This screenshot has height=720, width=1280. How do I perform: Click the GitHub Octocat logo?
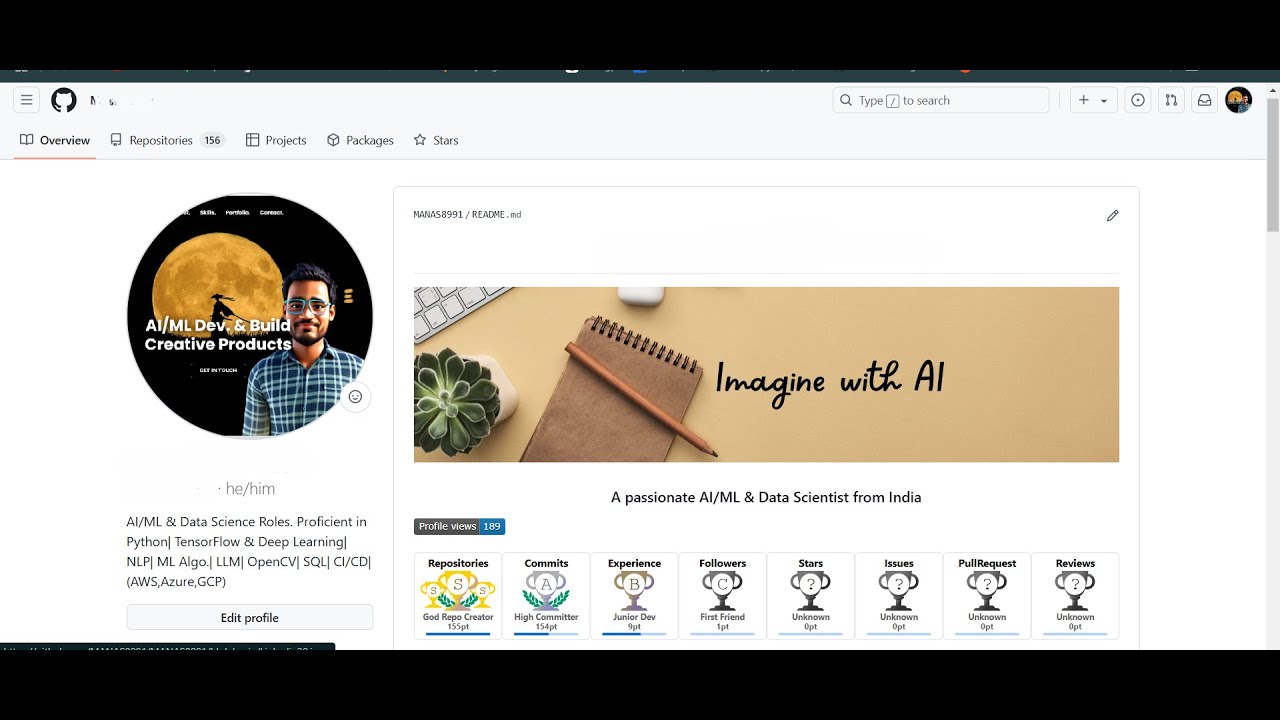pos(64,100)
